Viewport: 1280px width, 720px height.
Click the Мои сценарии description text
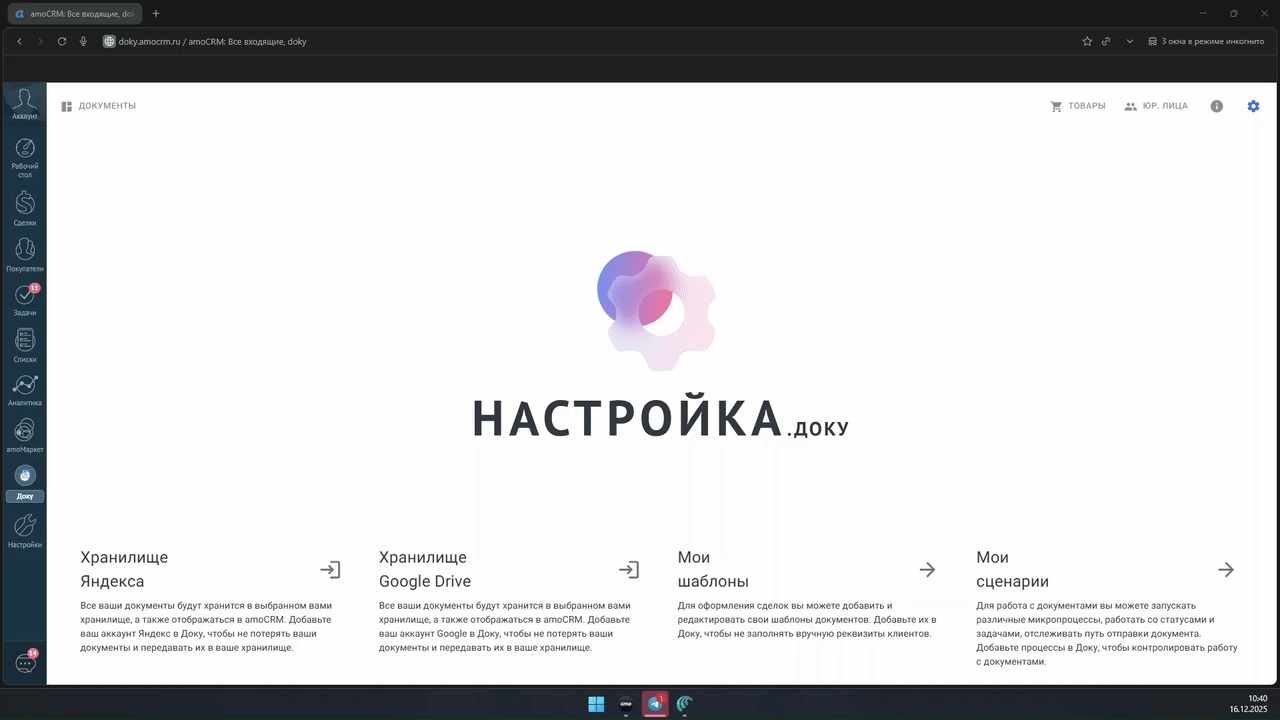click(1107, 634)
